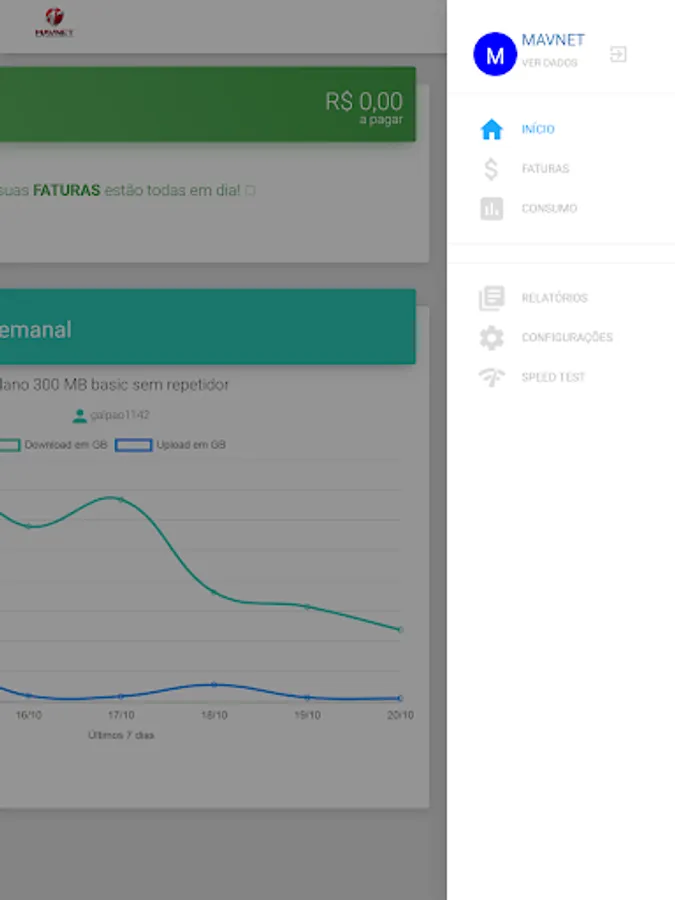
Task: Click the Últimos 7 dias caption
Action: pyautogui.click(x=121, y=735)
